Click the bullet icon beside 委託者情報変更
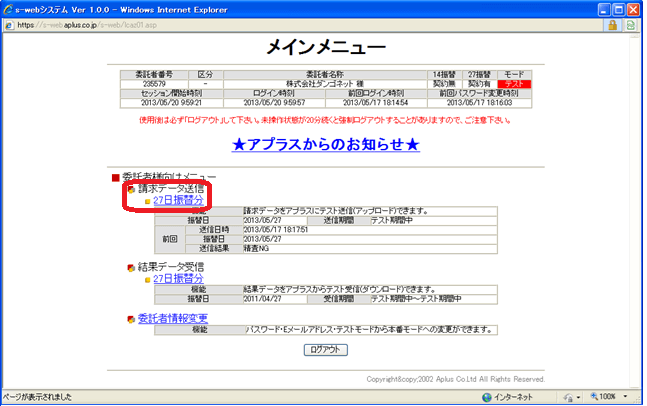This screenshot has width=647, height=406. [x=131, y=319]
